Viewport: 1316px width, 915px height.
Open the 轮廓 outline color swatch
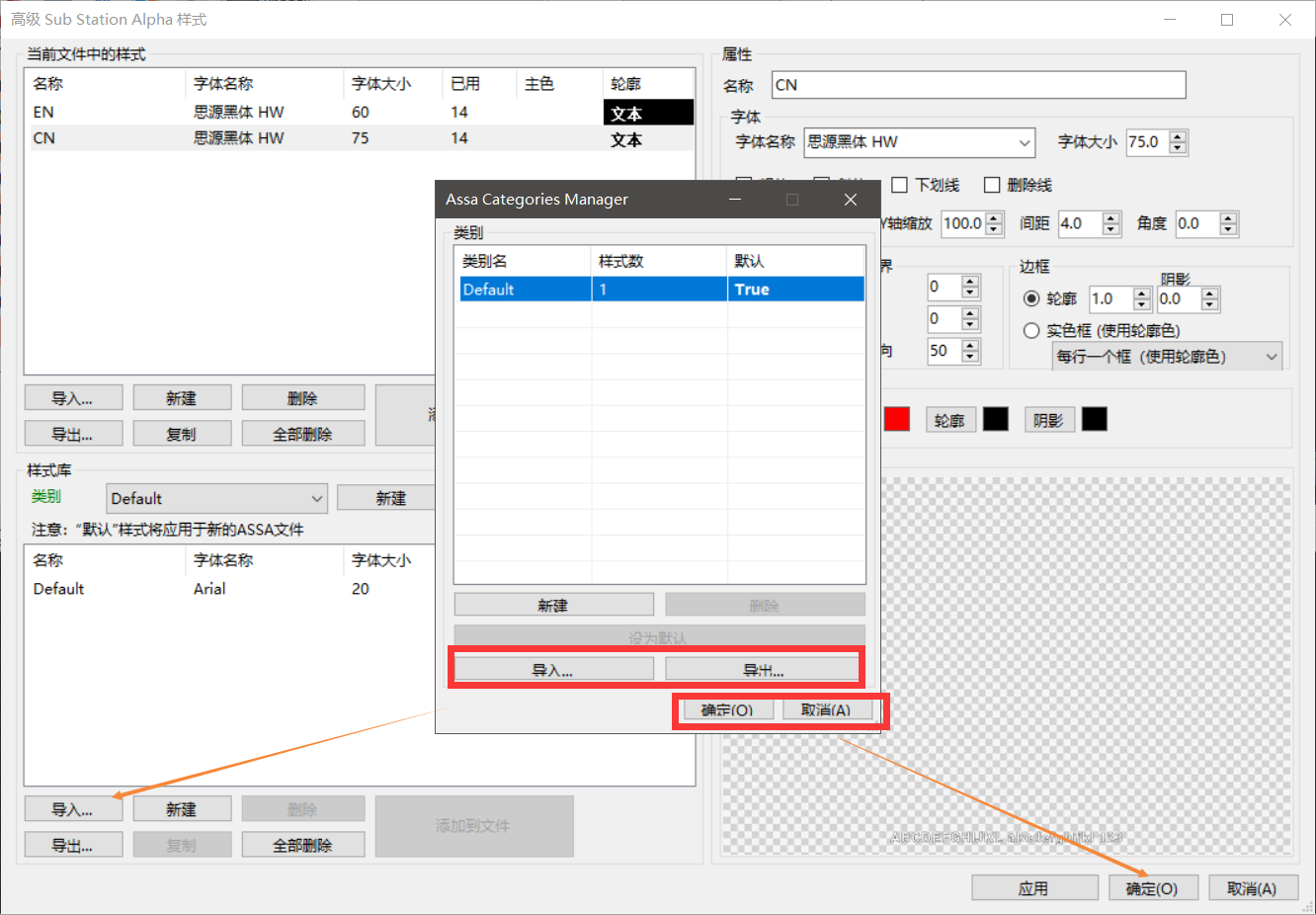pyautogui.click(x=995, y=419)
